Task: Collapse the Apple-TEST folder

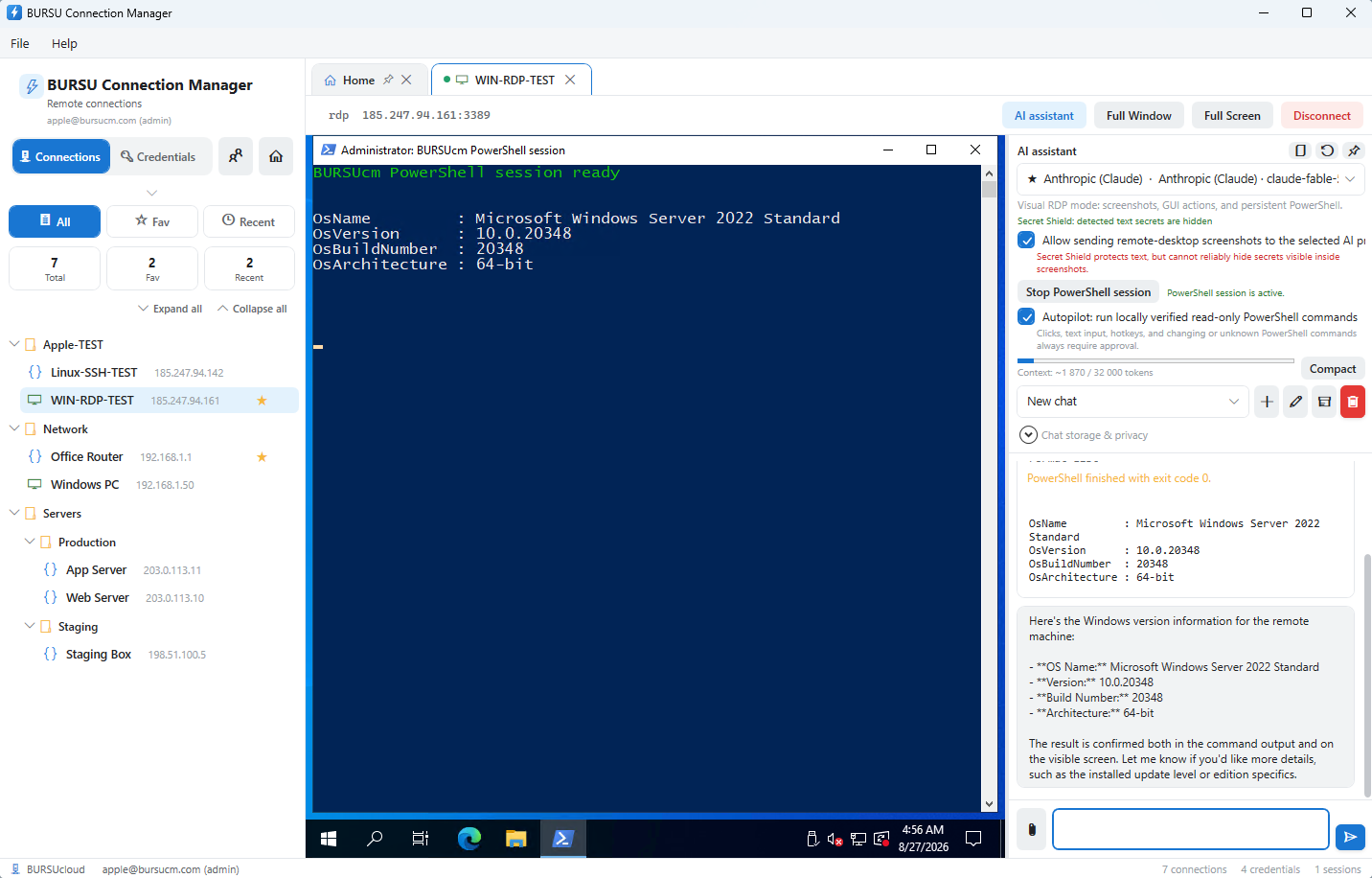Action: pos(14,344)
